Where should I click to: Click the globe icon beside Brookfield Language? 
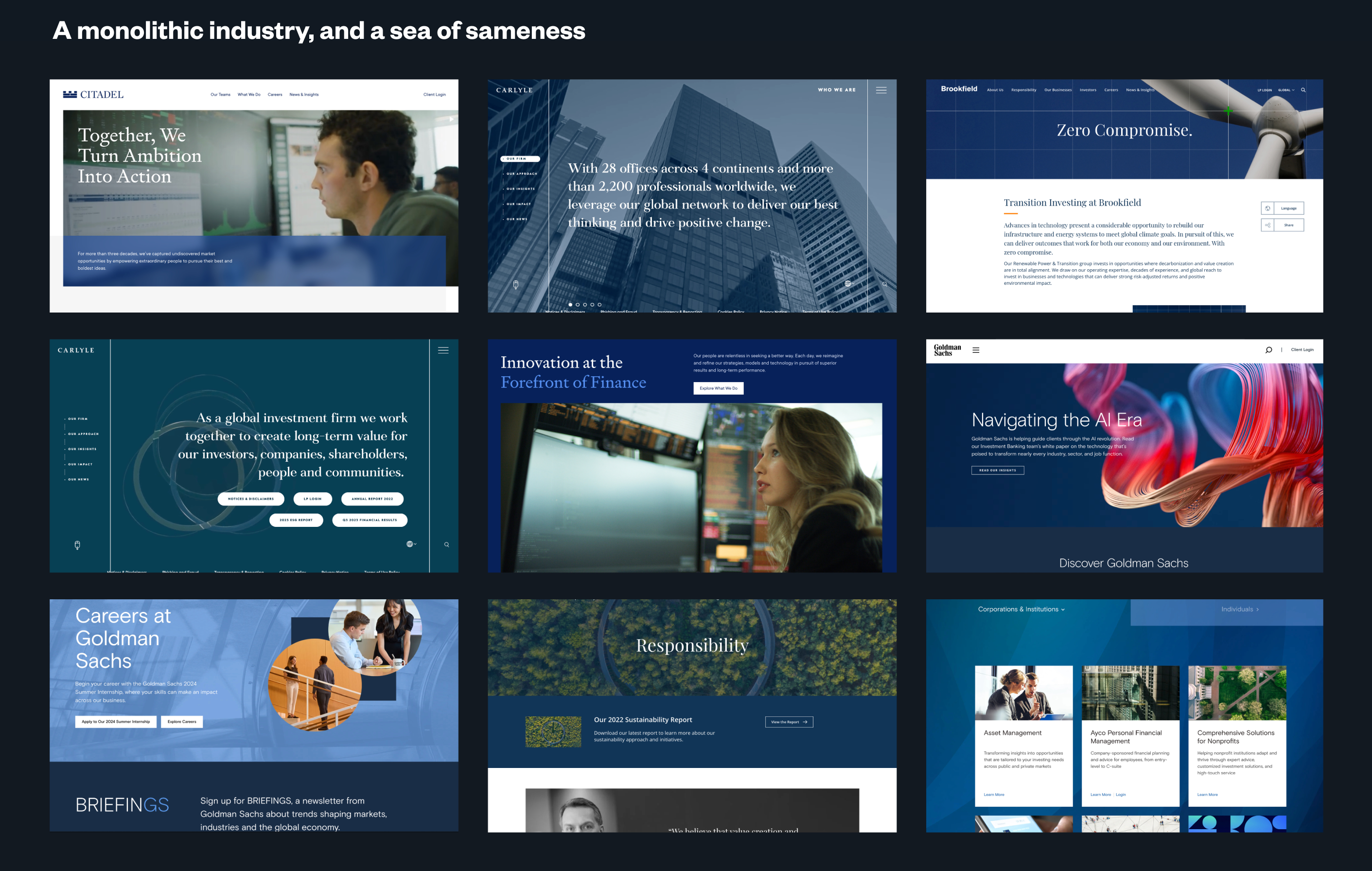tap(1267, 209)
